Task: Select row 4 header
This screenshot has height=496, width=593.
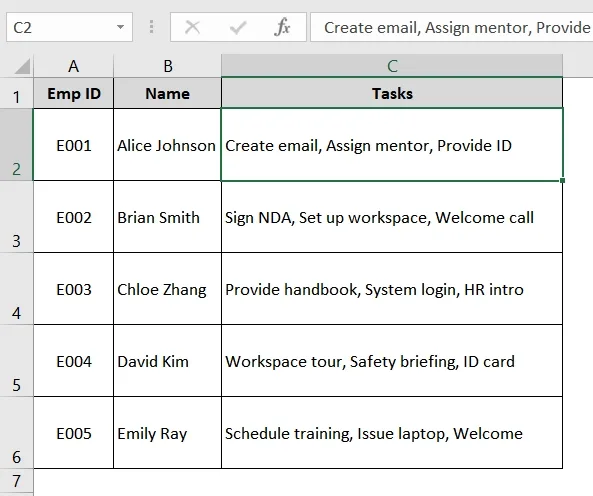Action: [16, 289]
